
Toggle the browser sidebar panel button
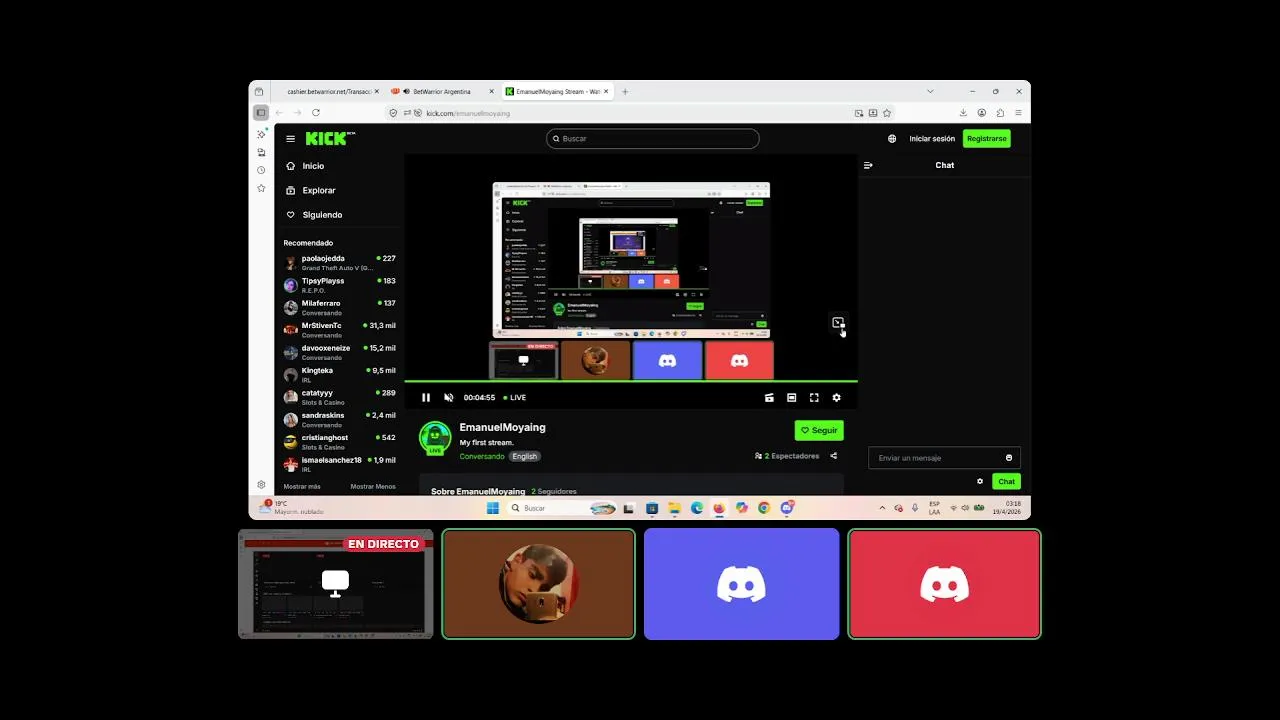click(260, 112)
